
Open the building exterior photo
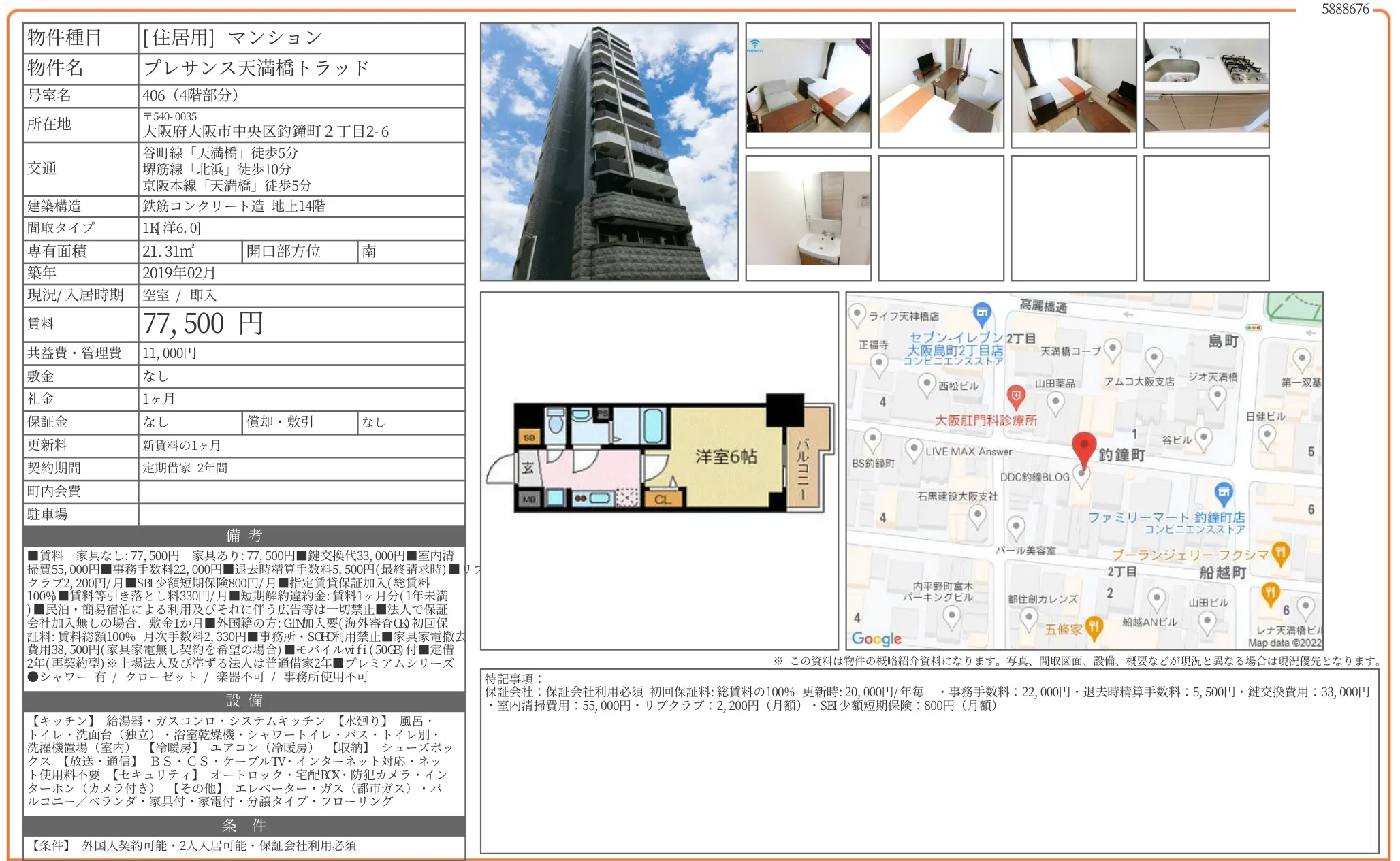pos(609,152)
